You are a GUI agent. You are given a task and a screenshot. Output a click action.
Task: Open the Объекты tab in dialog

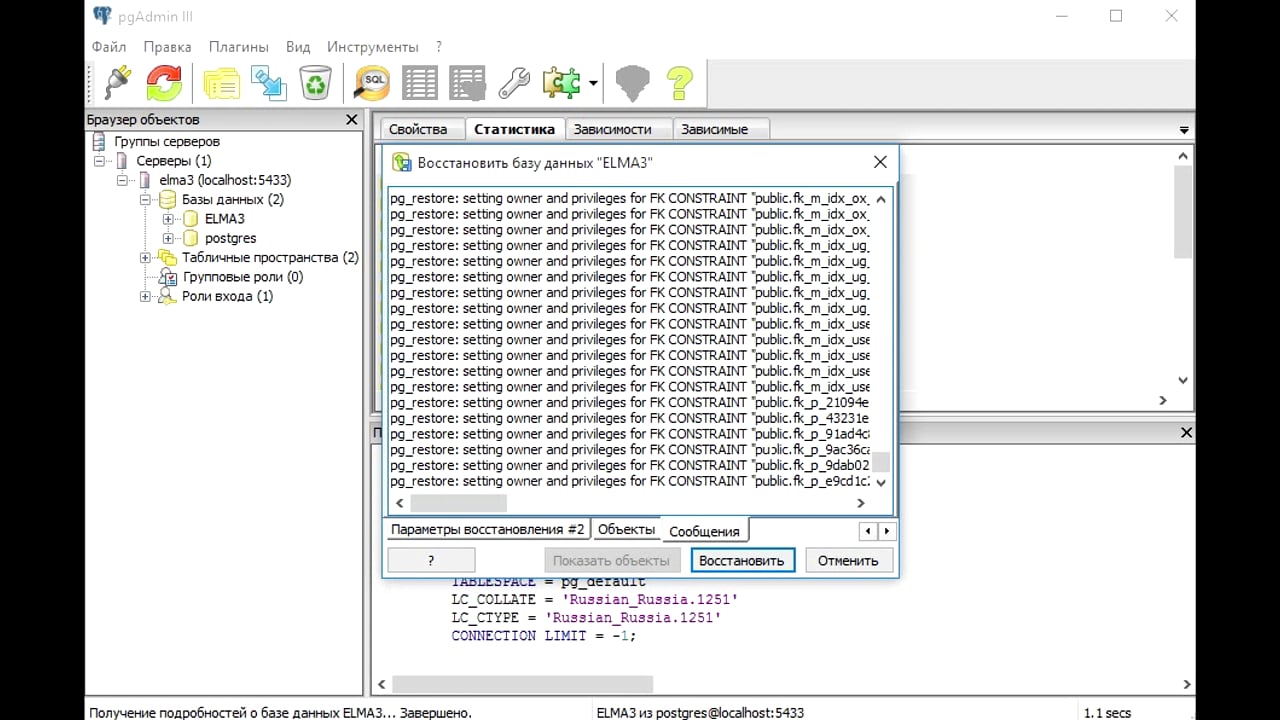[x=626, y=530]
